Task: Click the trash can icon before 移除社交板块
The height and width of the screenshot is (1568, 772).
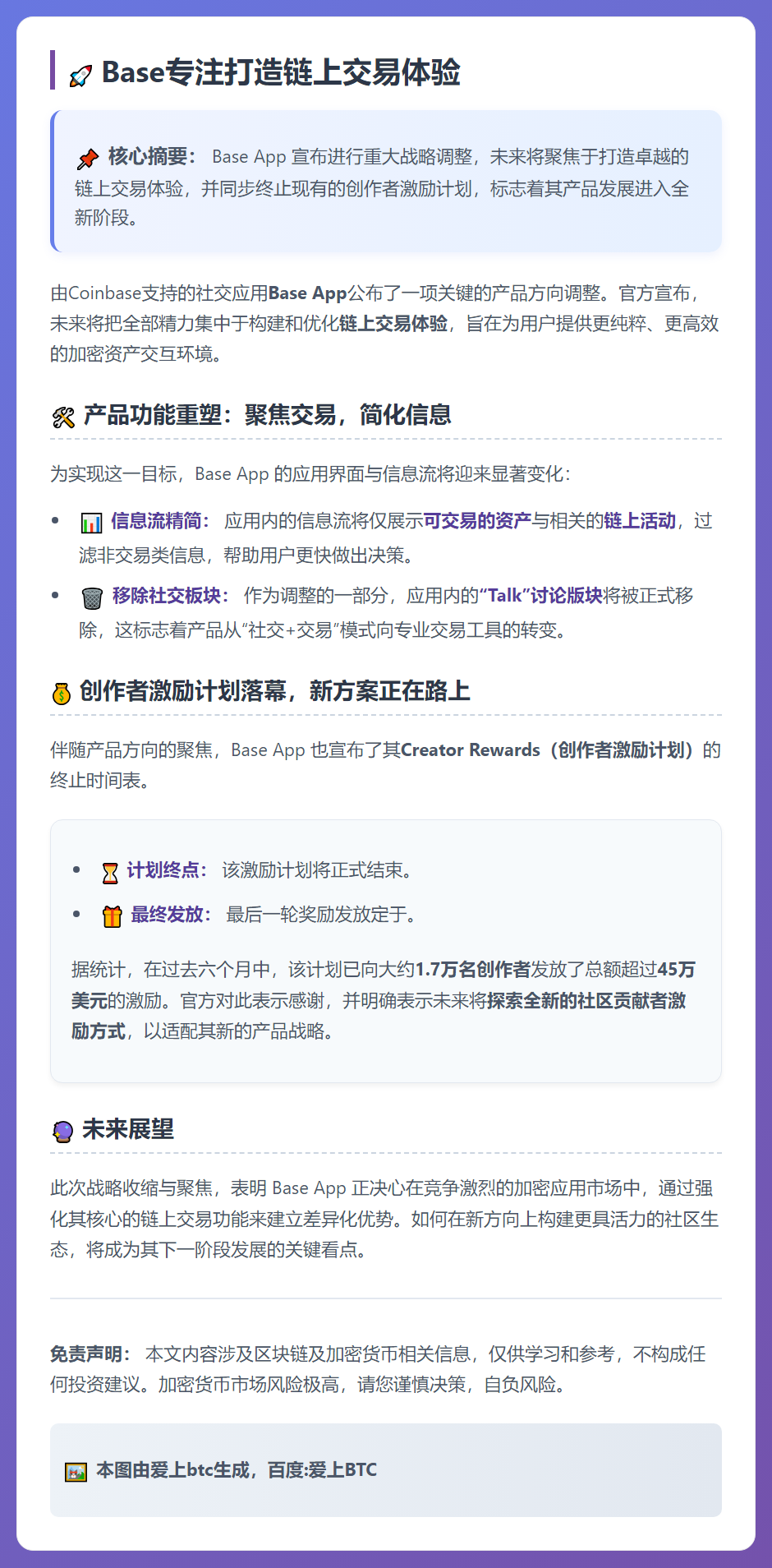Action: pos(92,597)
